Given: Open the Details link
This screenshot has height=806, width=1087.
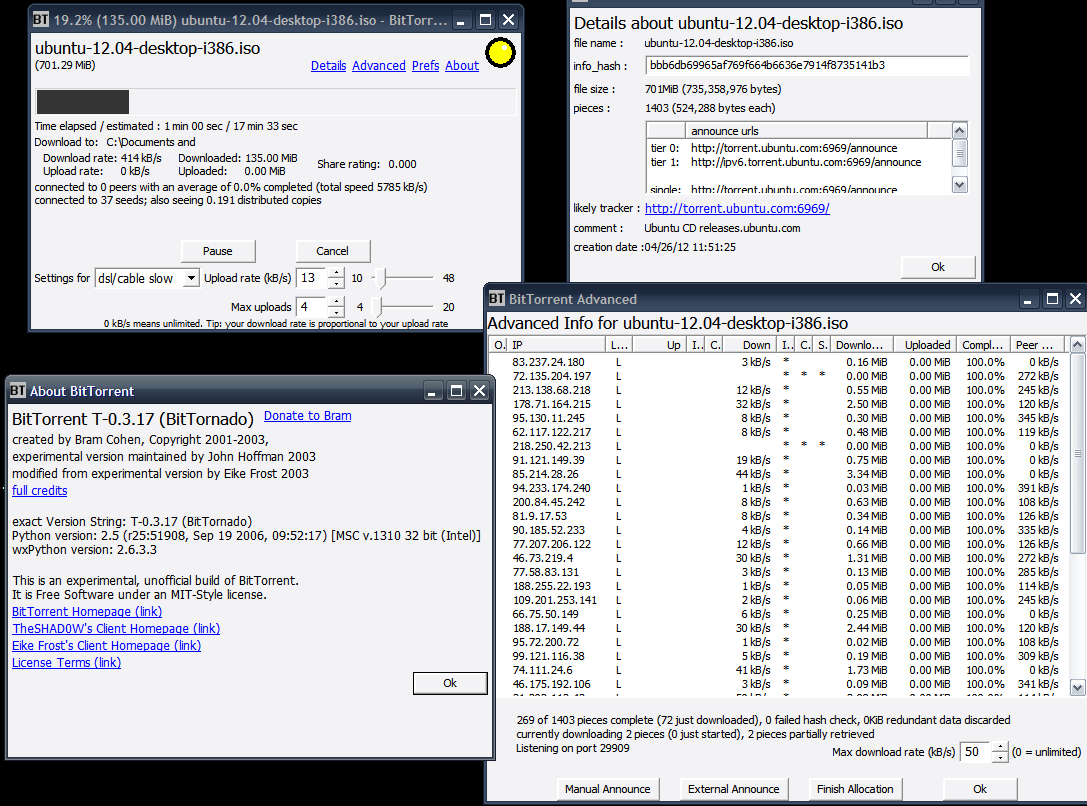Looking at the screenshot, I should [329, 66].
